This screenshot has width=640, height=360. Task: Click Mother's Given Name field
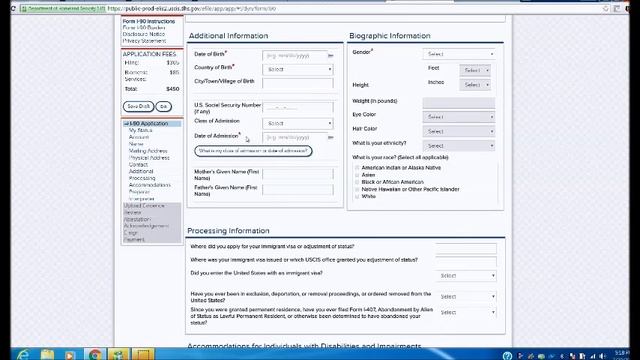point(298,174)
